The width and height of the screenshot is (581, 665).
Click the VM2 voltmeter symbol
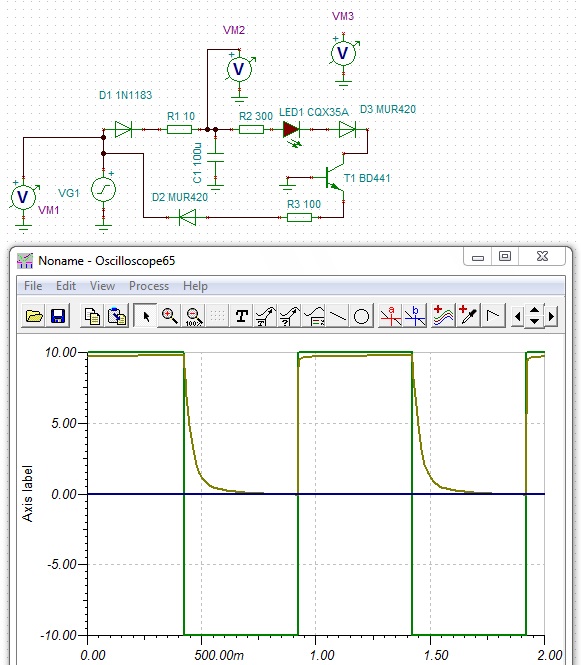239,70
